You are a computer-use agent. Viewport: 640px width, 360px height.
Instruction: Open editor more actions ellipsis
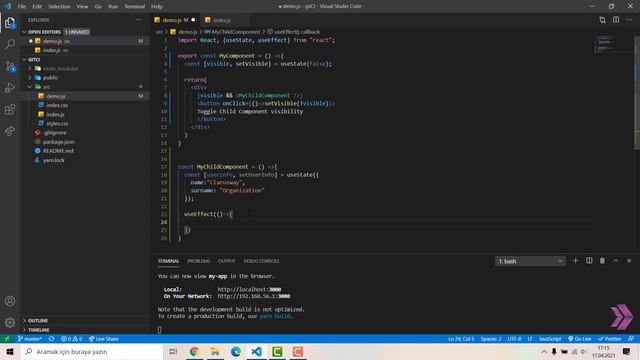coord(629,20)
